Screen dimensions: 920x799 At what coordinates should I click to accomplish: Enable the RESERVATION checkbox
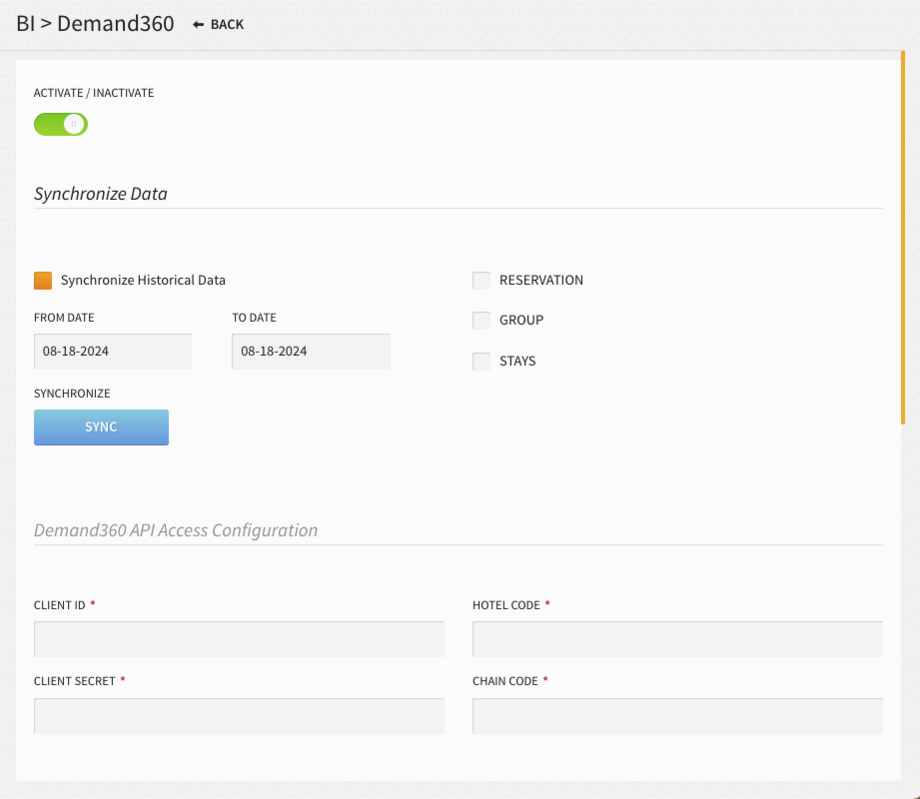coord(481,280)
